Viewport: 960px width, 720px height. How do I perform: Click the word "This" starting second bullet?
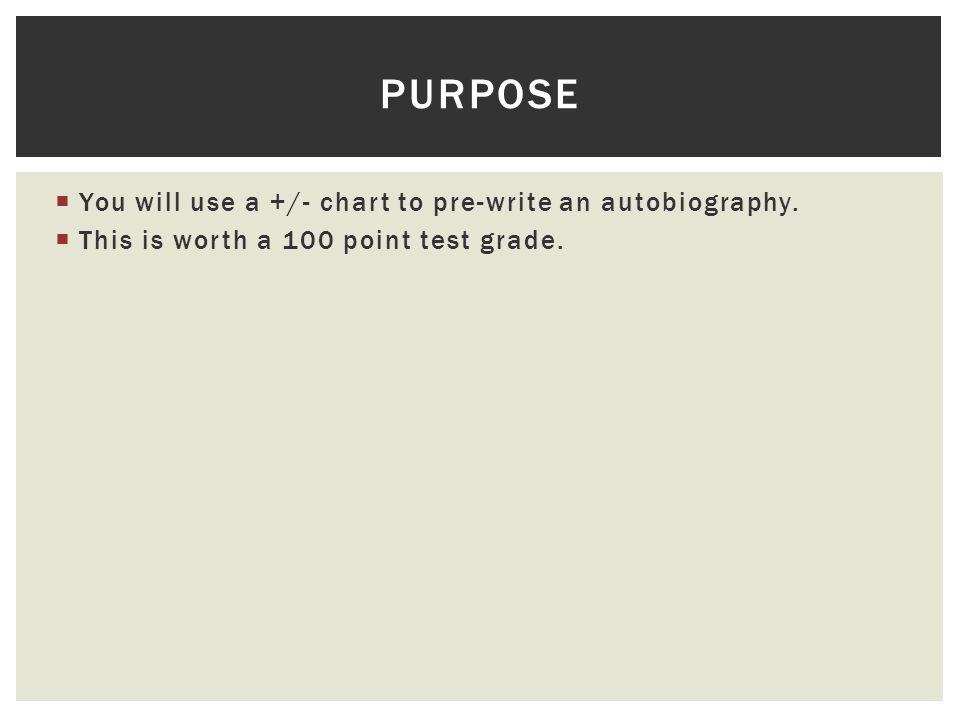tap(105, 241)
